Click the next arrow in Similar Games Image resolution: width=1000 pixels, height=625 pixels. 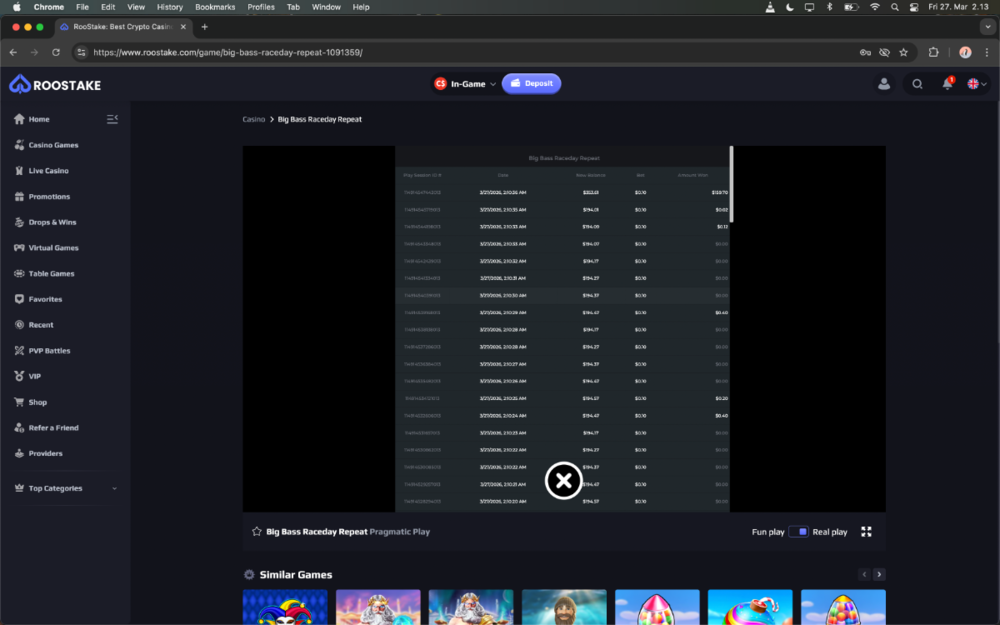point(879,574)
